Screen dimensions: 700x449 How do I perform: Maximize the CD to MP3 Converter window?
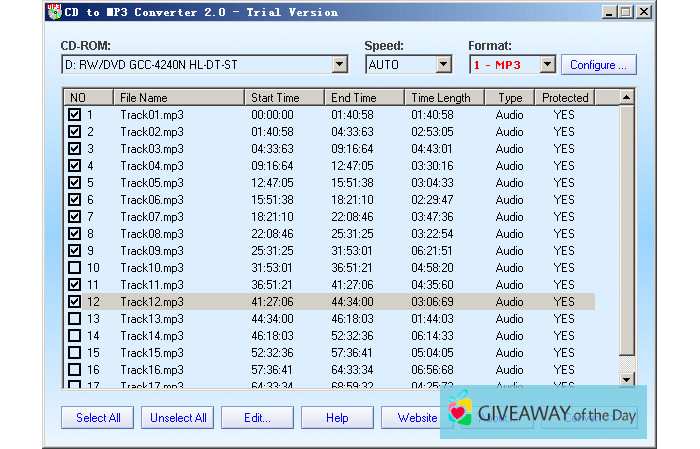coord(625,12)
